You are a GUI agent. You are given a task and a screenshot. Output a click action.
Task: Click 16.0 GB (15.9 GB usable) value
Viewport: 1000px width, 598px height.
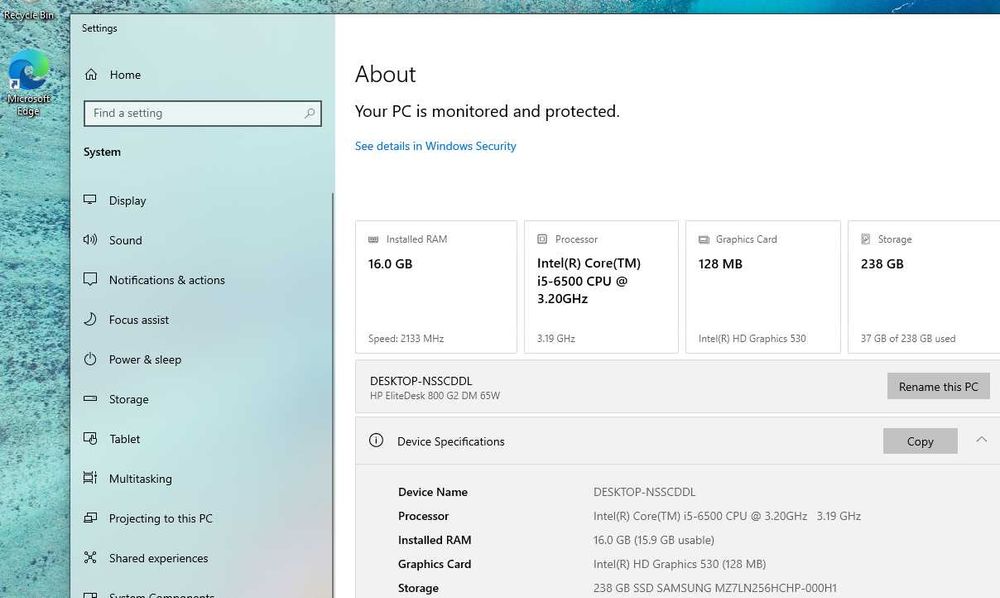pos(654,540)
